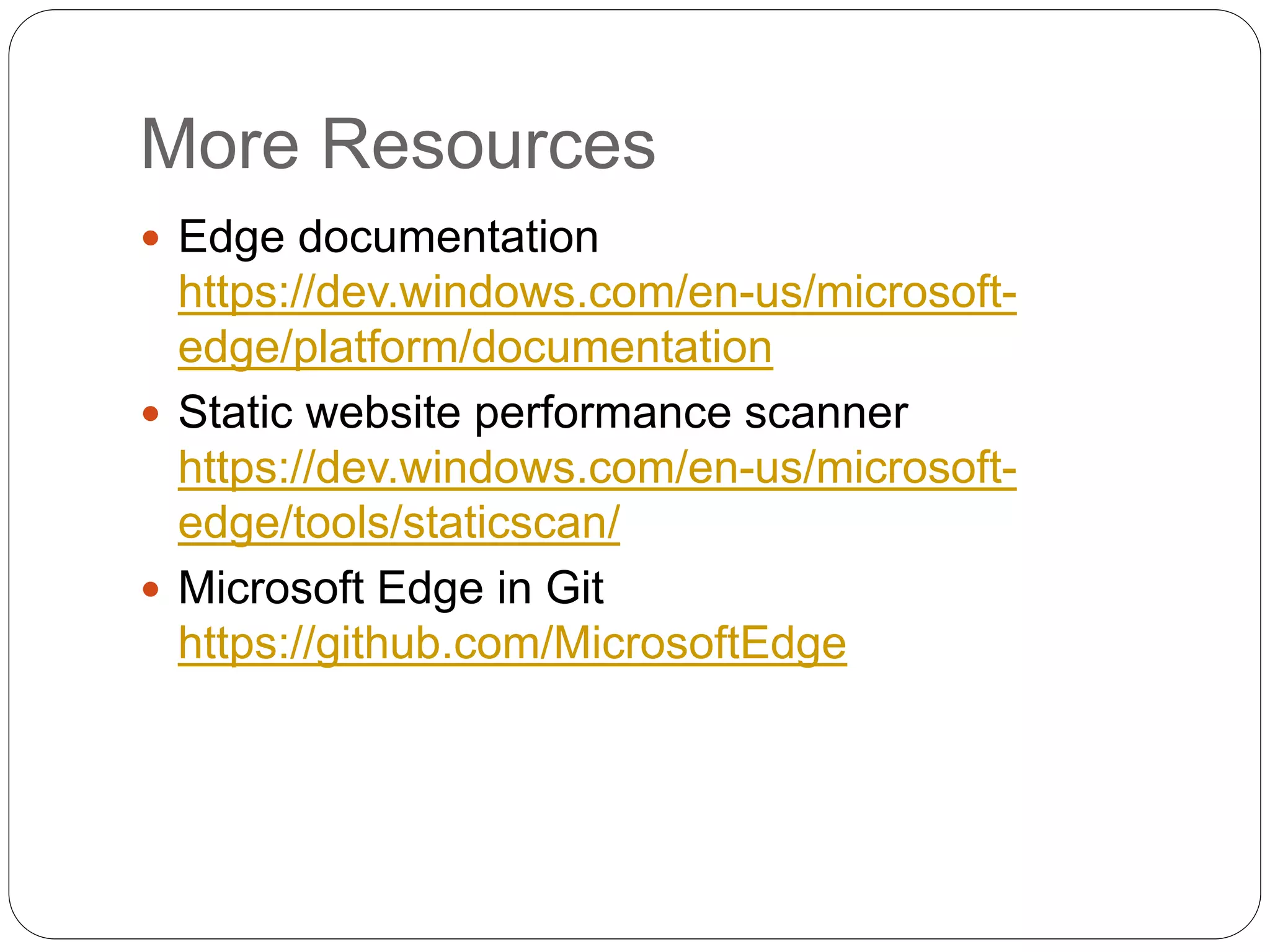Click the dev.windows.com URL below Edge documentation

tap(597, 292)
